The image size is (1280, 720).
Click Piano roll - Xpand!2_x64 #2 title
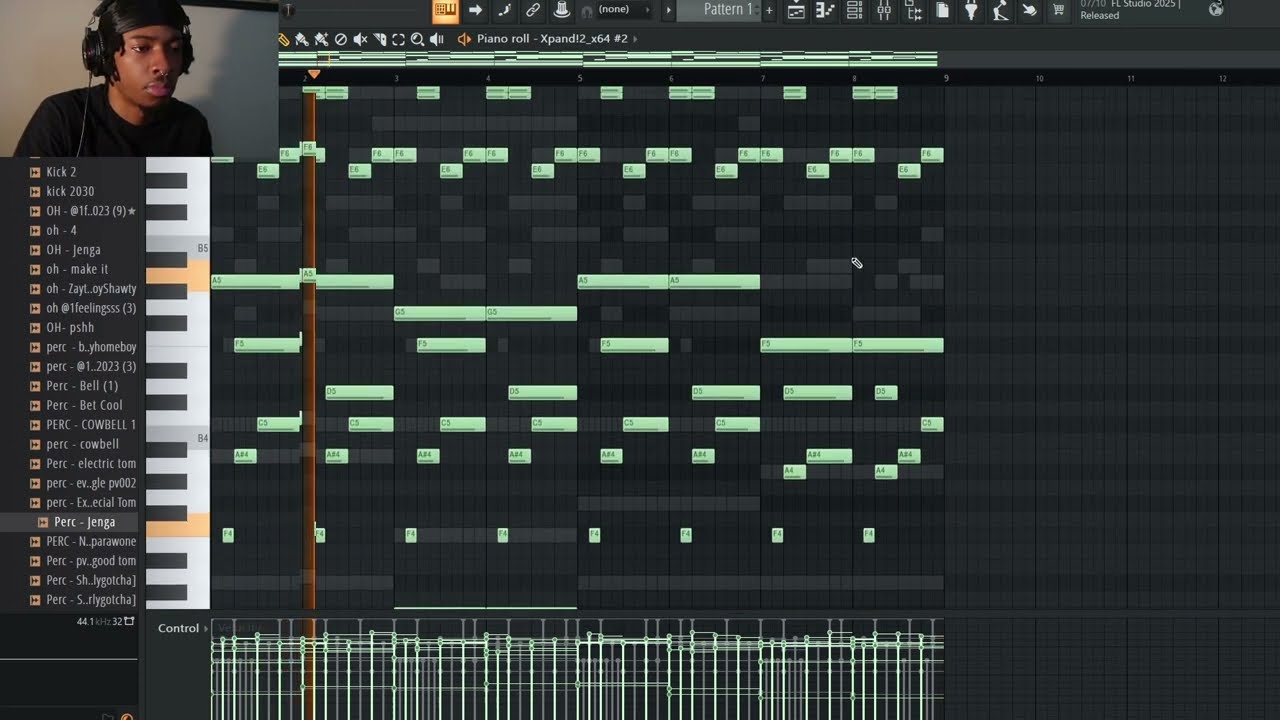552,39
